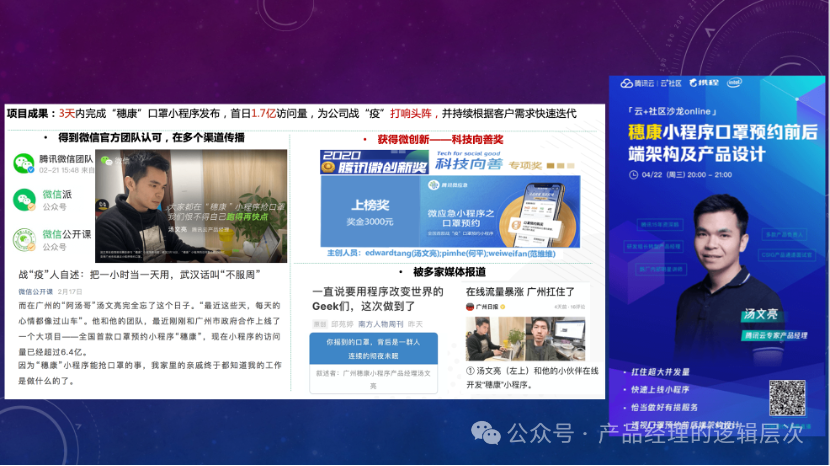Click the 主创人员 credits line
Screen dimensions: 830x466
pos(441,253)
